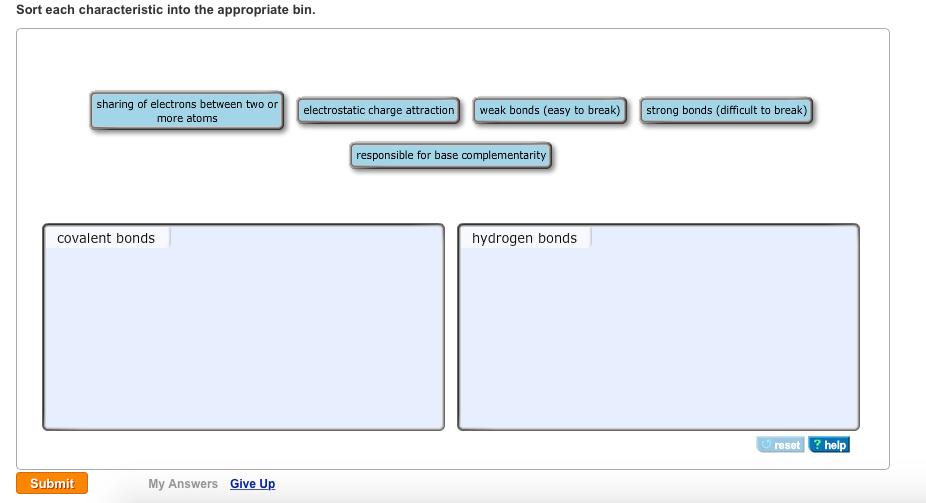Click the circular arrow icon on reset
This screenshot has width=926, height=503.
[x=767, y=445]
